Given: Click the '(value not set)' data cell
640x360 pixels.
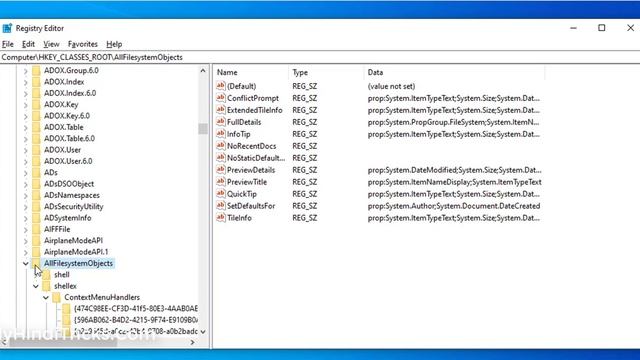Looking at the screenshot, I should tap(391, 86).
